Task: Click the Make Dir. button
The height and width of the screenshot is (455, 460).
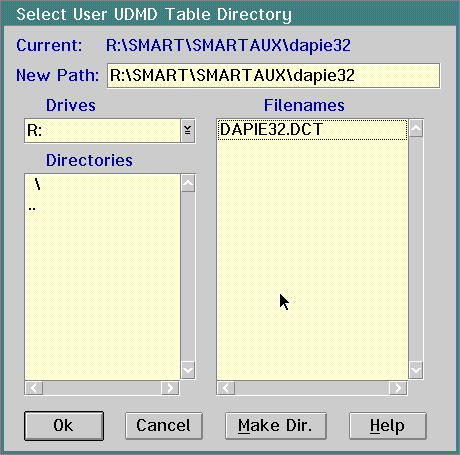Action: (x=276, y=426)
